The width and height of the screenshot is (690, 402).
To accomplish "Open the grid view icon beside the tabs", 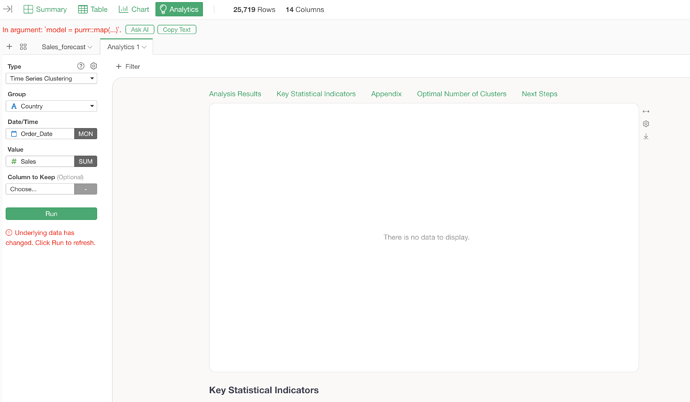I will tap(23, 47).
